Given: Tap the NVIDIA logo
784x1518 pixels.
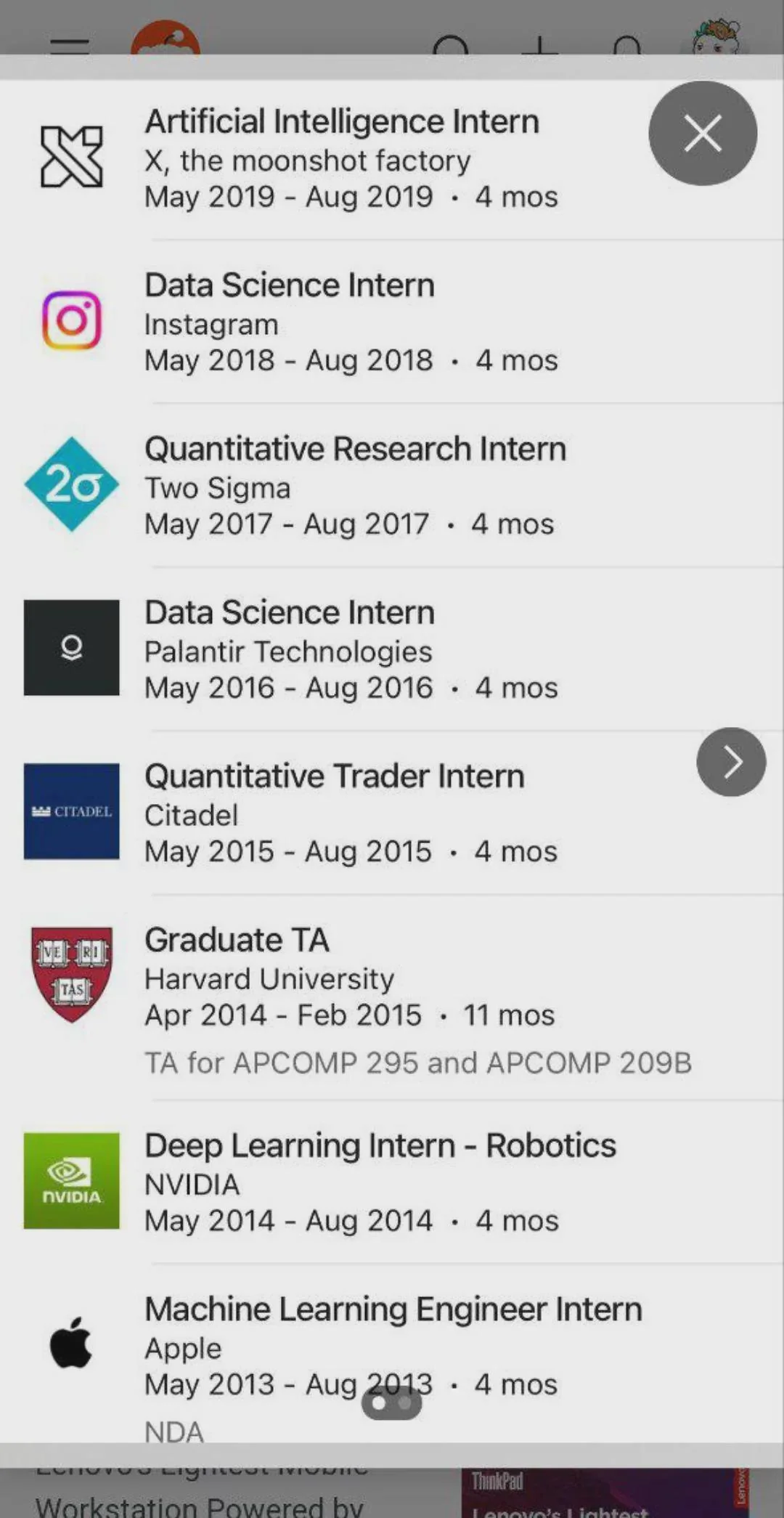Looking at the screenshot, I should point(71,1180).
